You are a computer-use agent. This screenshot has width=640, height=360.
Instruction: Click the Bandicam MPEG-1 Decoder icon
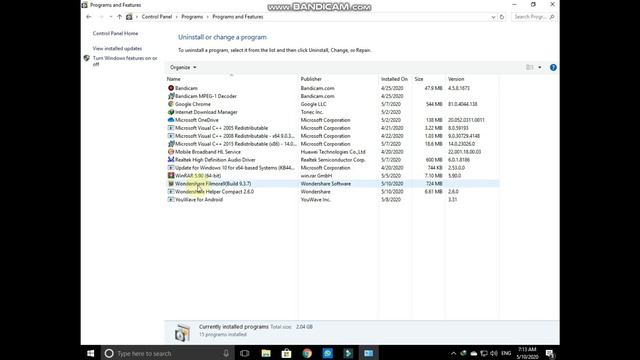pyautogui.click(x=171, y=96)
